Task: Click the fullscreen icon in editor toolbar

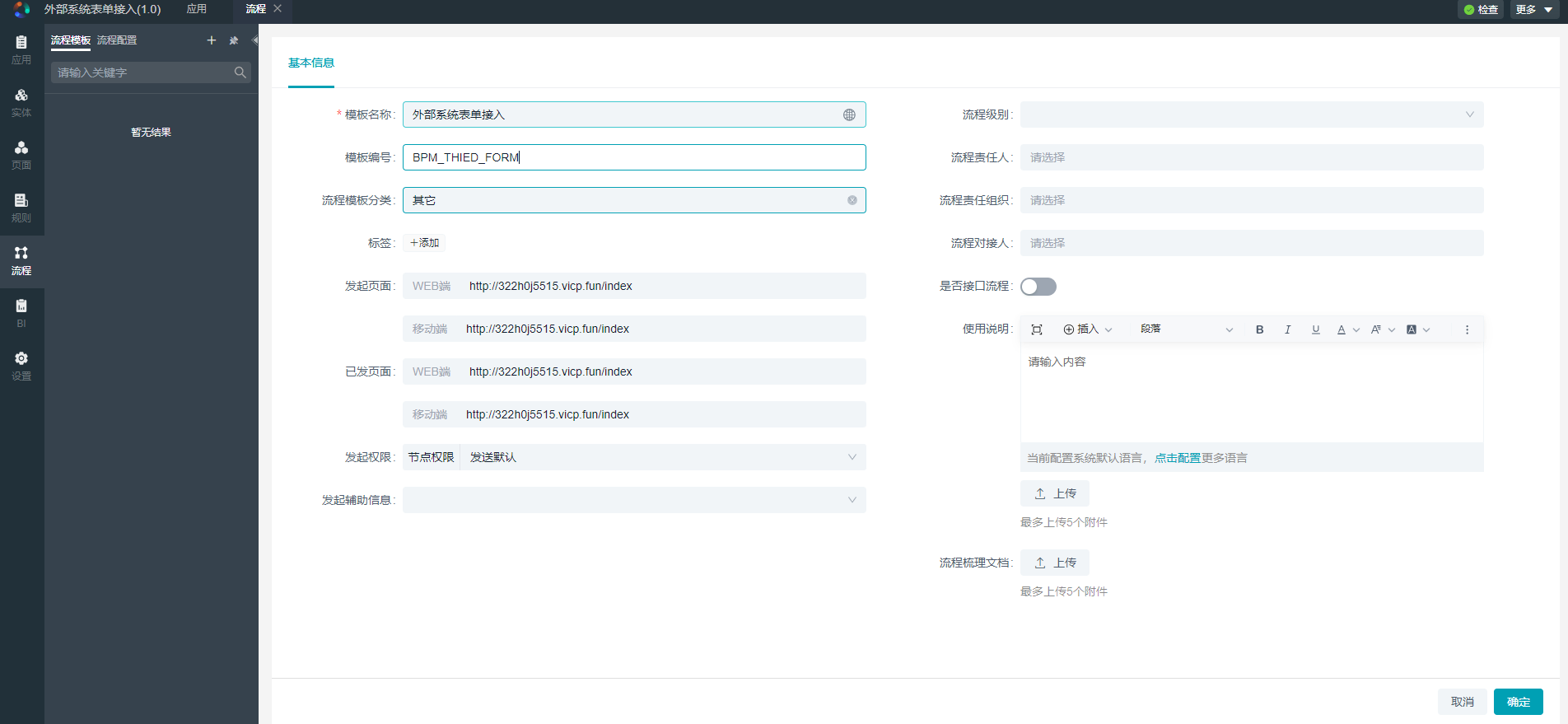Action: [1037, 329]
